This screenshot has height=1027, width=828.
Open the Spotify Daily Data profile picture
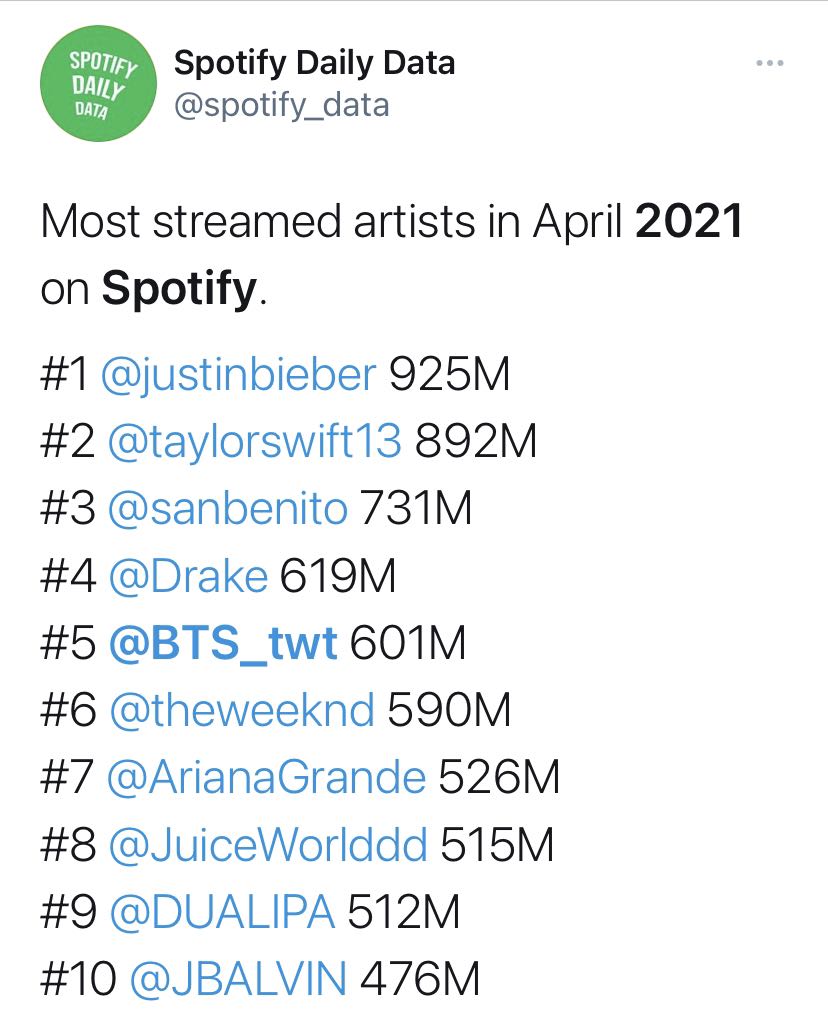(x=98, y=83)
